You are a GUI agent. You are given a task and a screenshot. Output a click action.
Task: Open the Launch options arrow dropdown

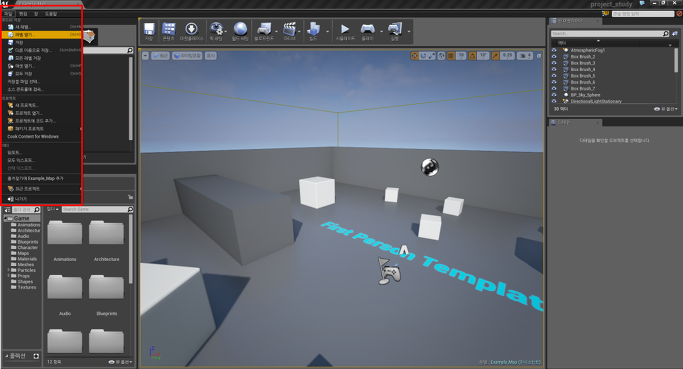409,31
